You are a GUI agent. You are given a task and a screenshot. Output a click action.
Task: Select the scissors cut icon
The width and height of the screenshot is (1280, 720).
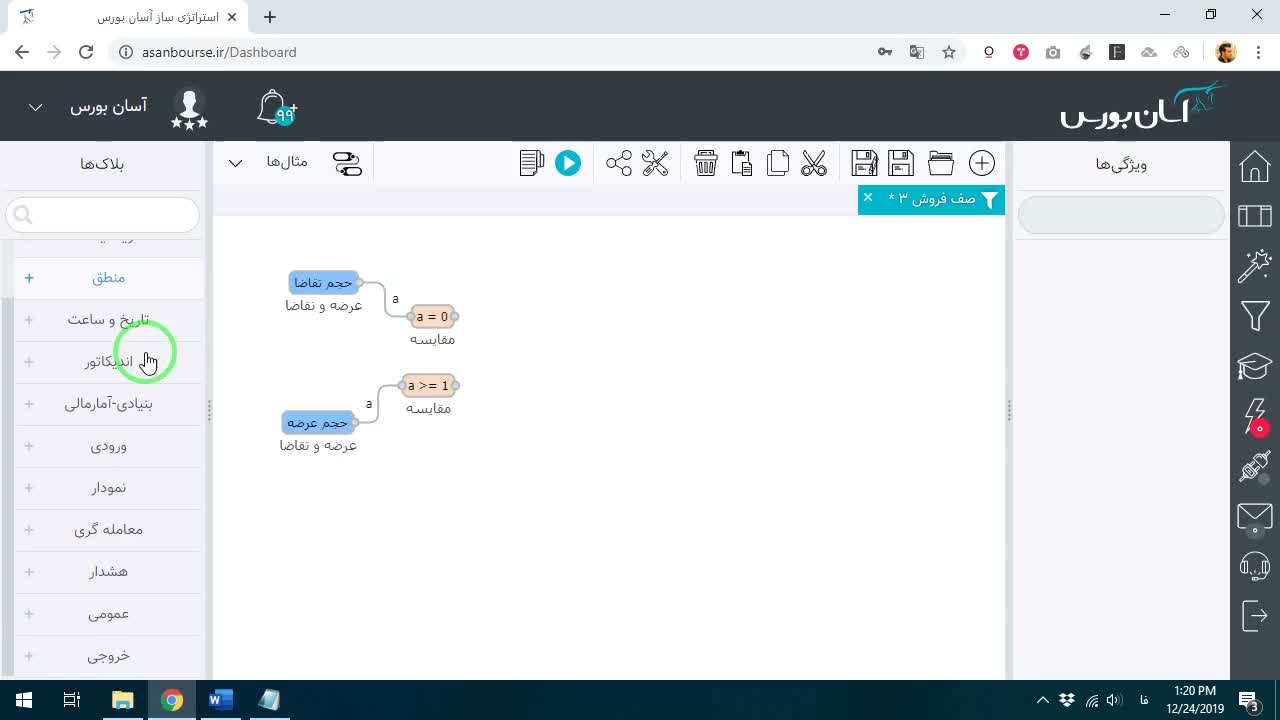tap(814, 163)
